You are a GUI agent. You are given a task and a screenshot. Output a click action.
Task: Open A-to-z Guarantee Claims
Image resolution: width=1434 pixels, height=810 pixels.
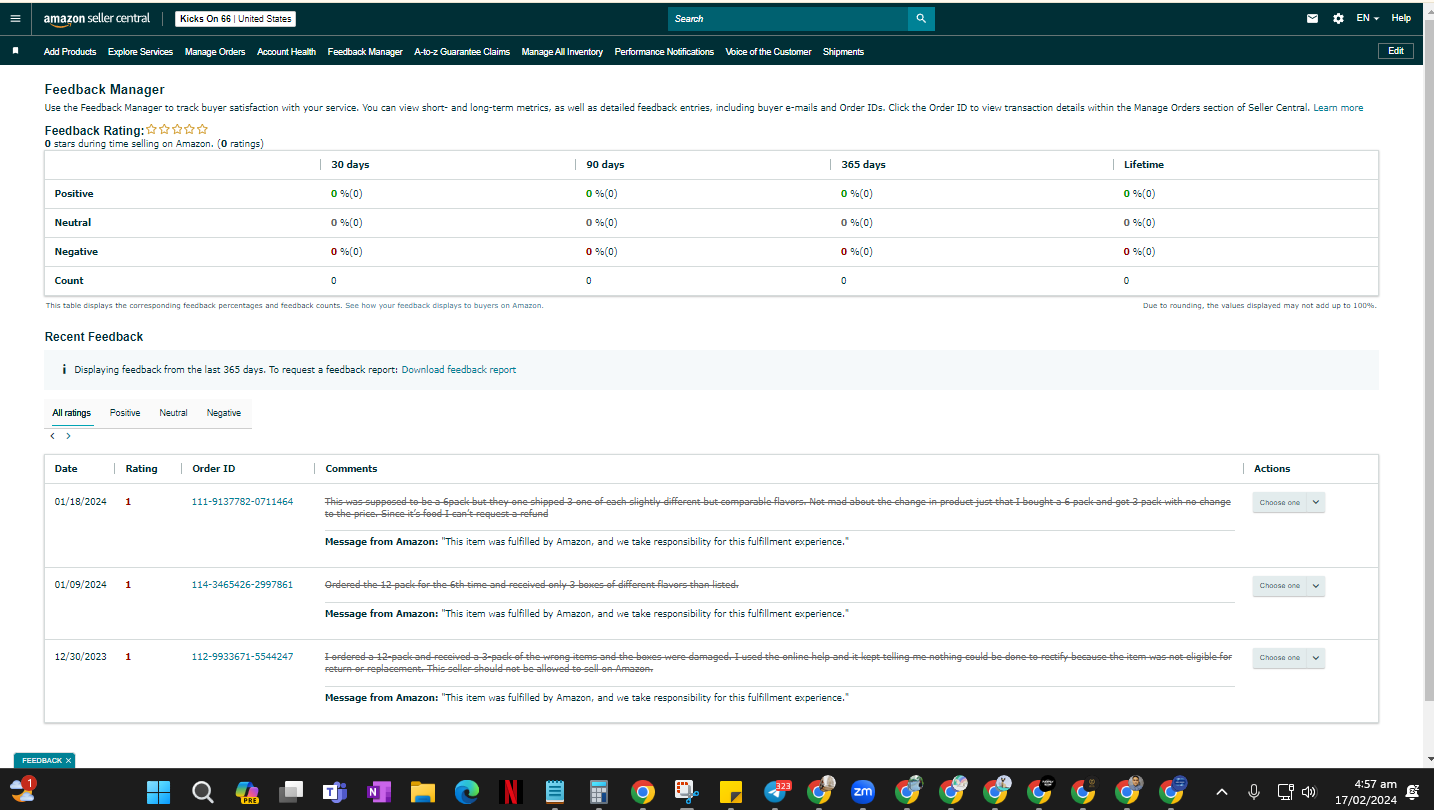[462, 52]
